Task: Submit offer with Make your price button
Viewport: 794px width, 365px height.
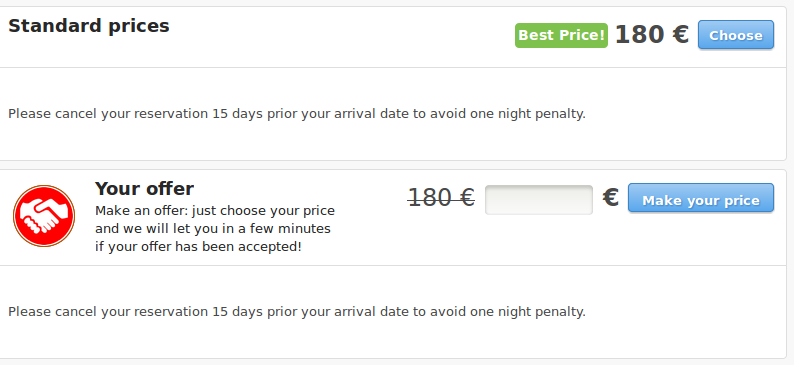Action: [x=701, y=198]
